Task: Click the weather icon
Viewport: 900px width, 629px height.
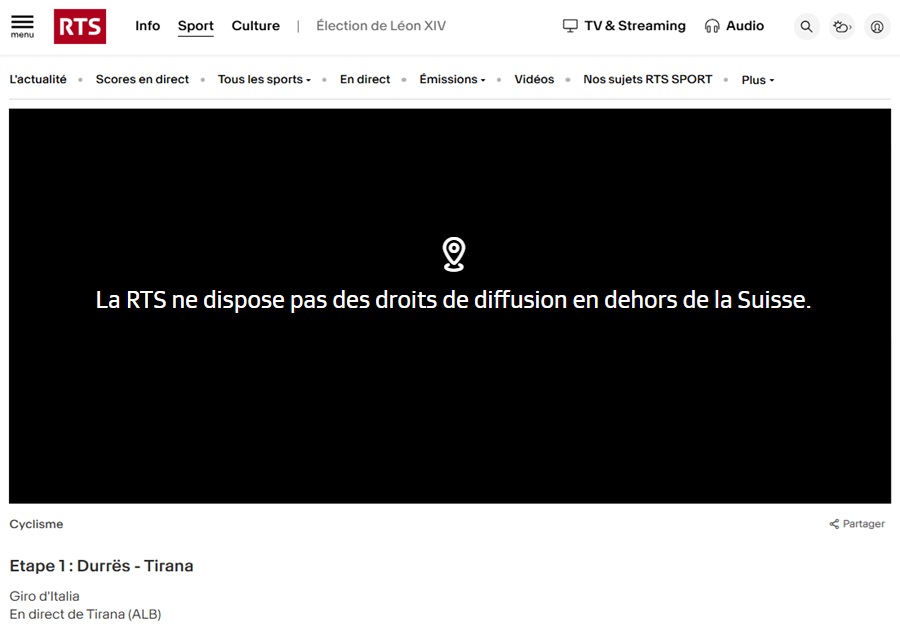Action: click(x=841, y=26)
